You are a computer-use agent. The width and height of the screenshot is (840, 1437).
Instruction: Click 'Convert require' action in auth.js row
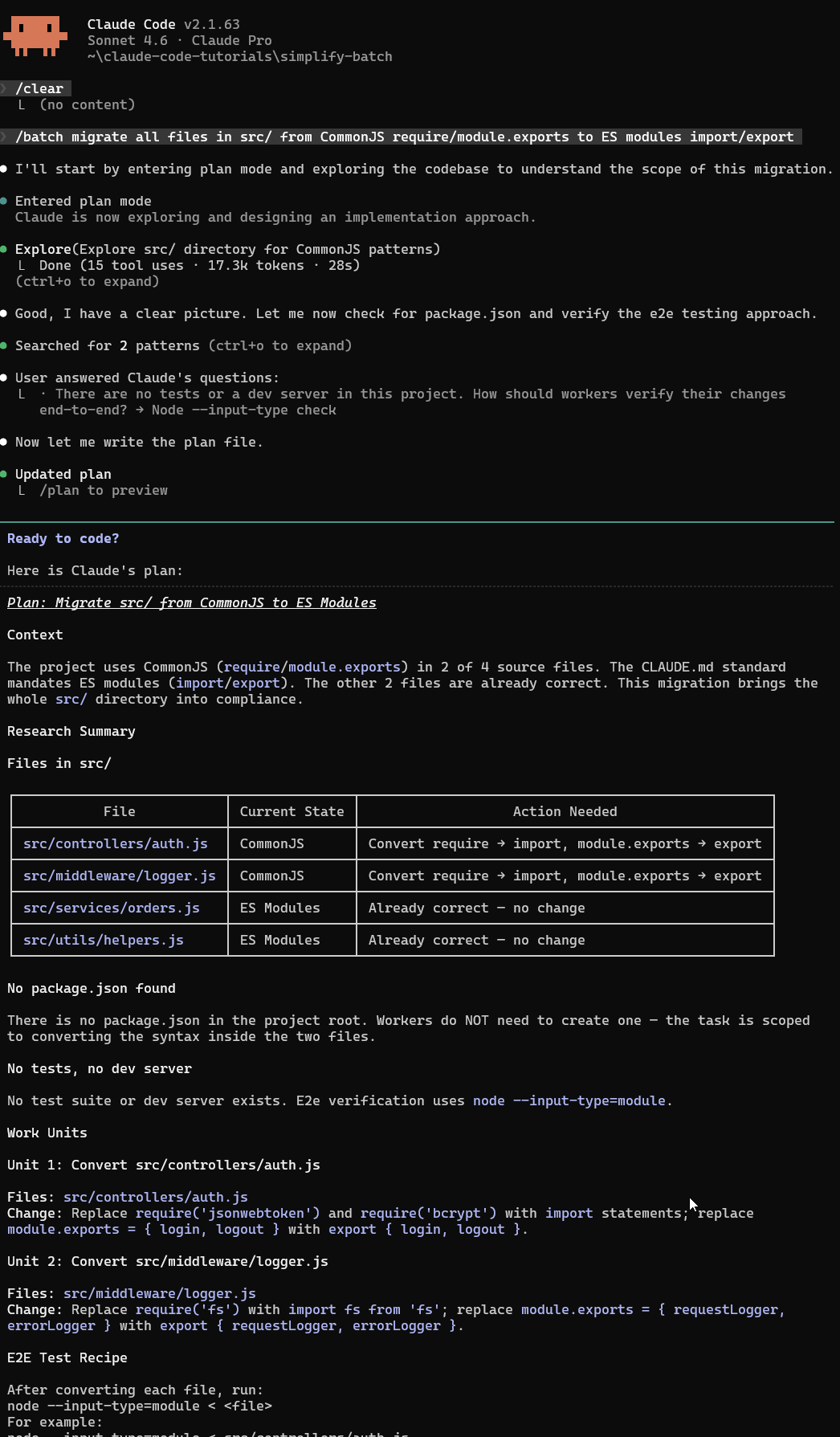click(565, 843)
